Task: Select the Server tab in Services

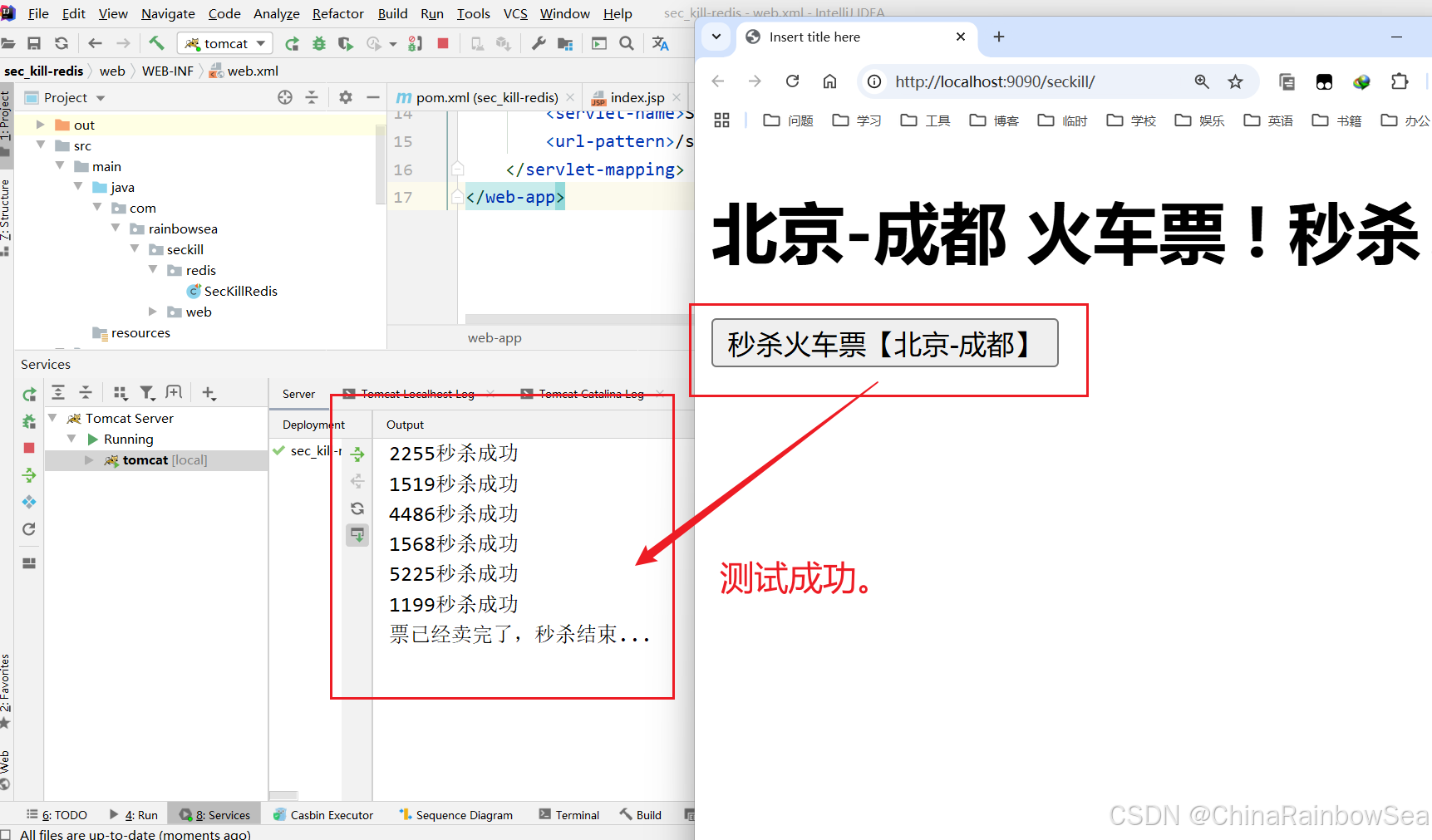Action: coord(298,394)
